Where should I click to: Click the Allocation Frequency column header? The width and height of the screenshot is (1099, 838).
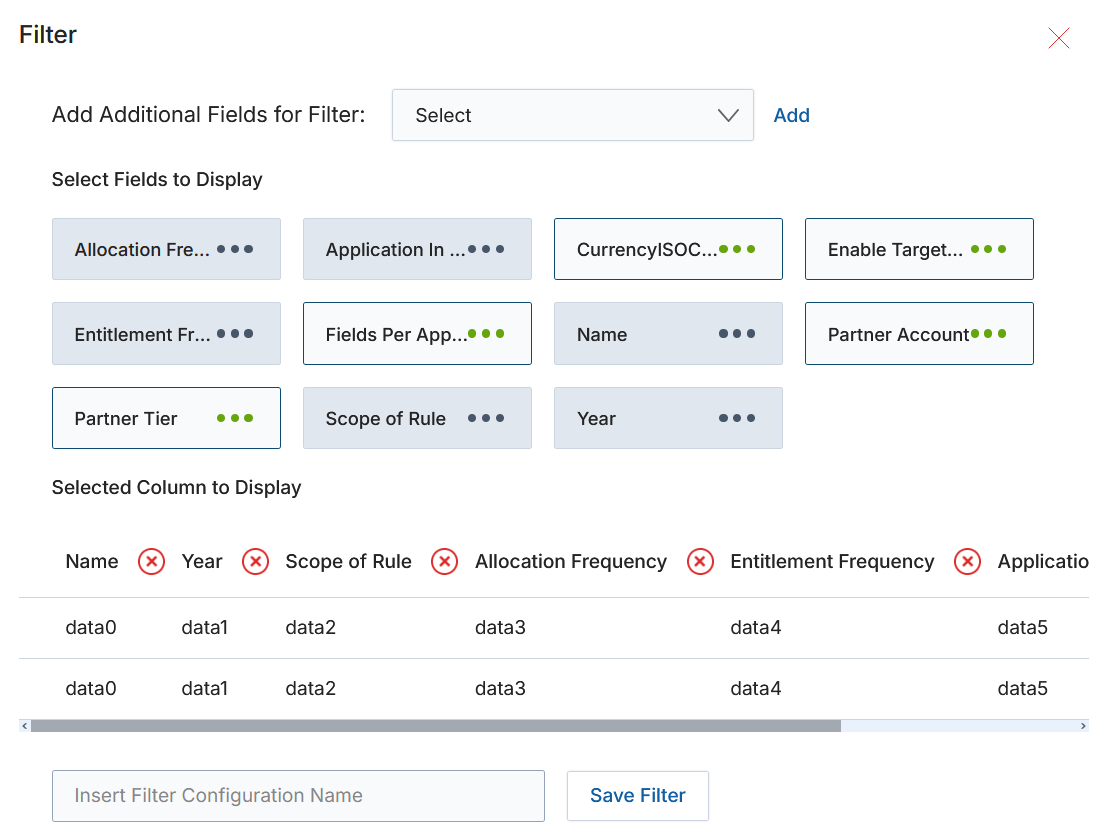point(571,562)
